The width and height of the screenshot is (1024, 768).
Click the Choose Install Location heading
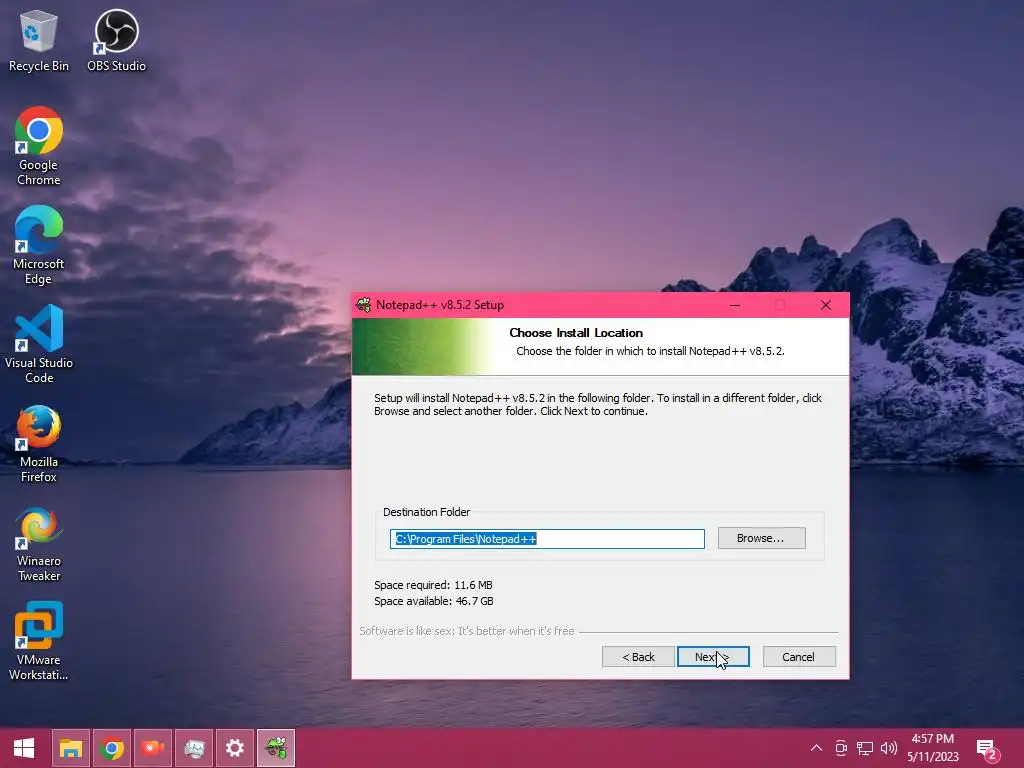point(576,333)
